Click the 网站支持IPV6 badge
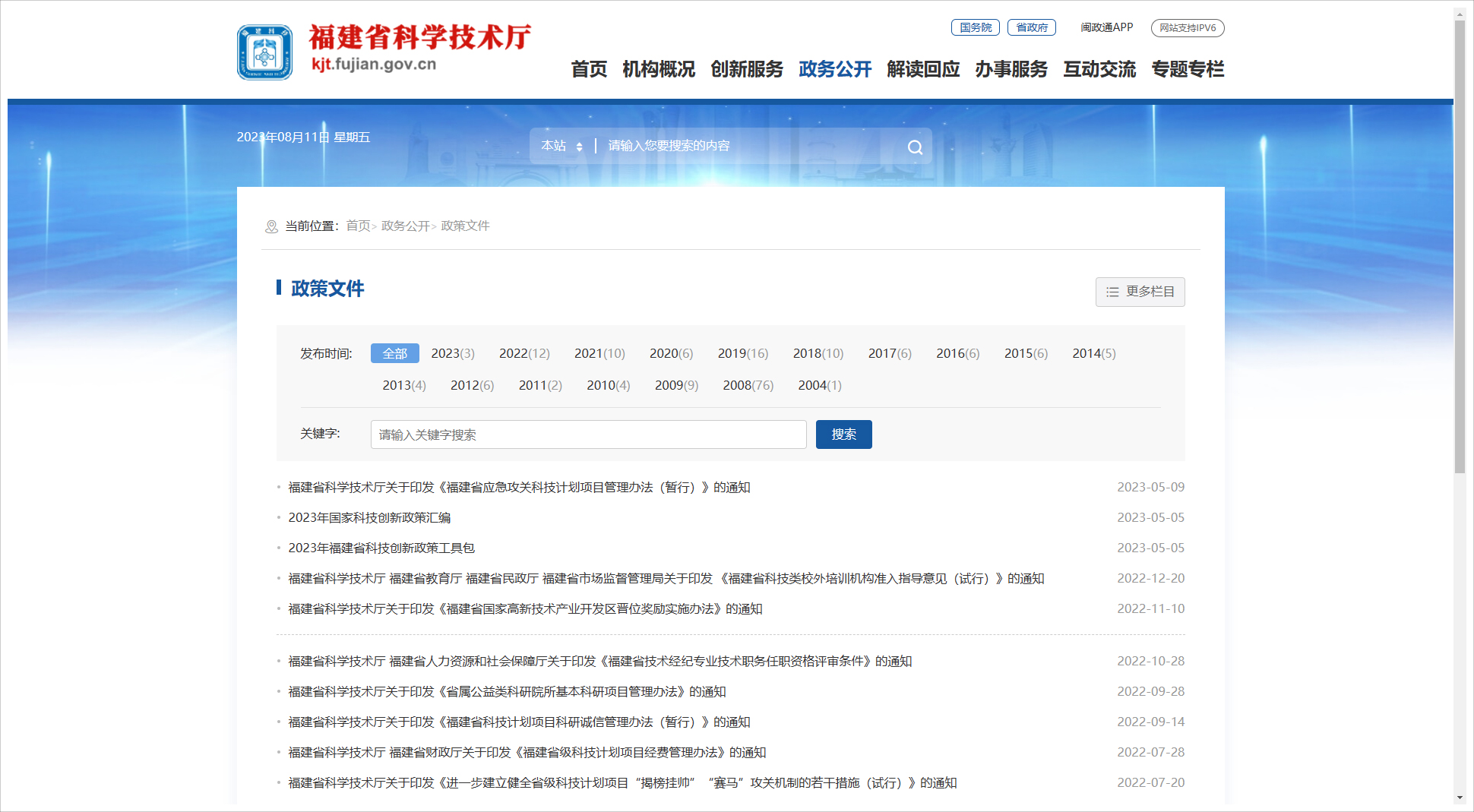Viewport: 1474px width, 812px height. tap(1187, 28)
